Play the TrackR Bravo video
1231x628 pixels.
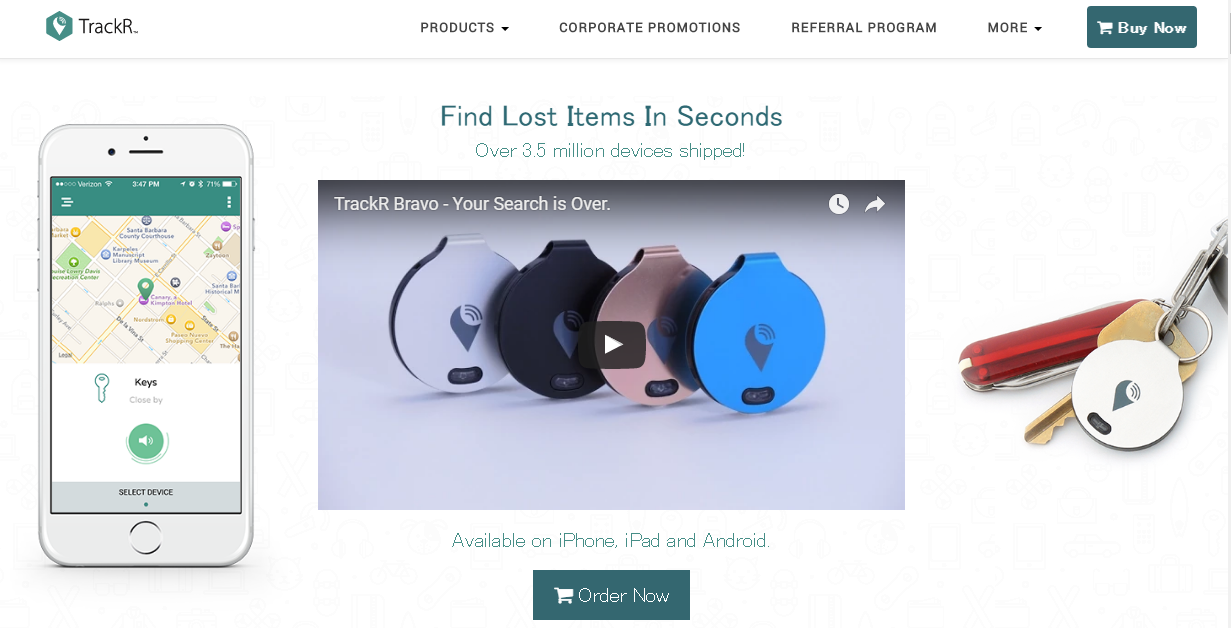pos(612,345)
